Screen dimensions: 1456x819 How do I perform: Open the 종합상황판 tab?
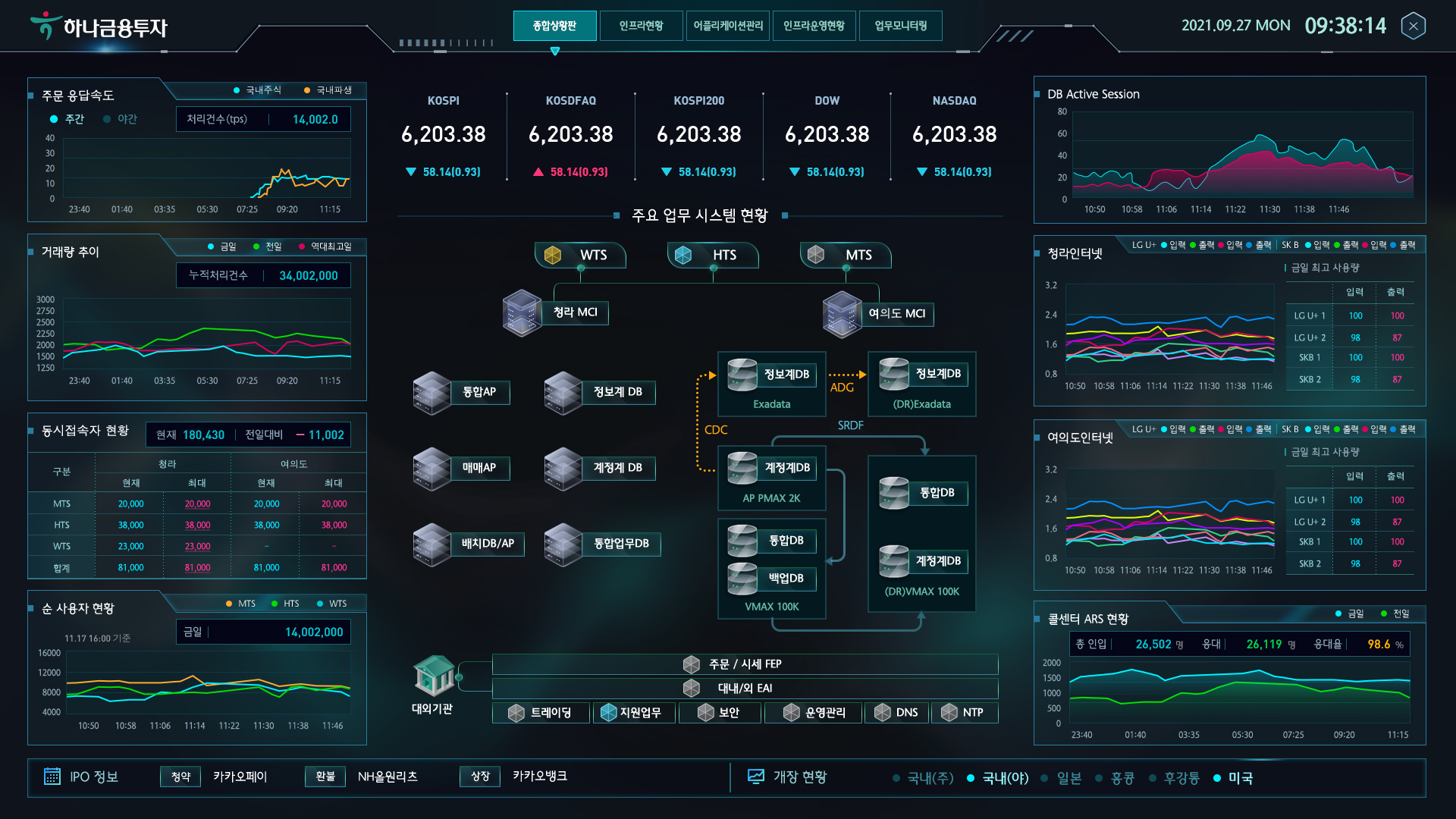(x=554, y=26)
